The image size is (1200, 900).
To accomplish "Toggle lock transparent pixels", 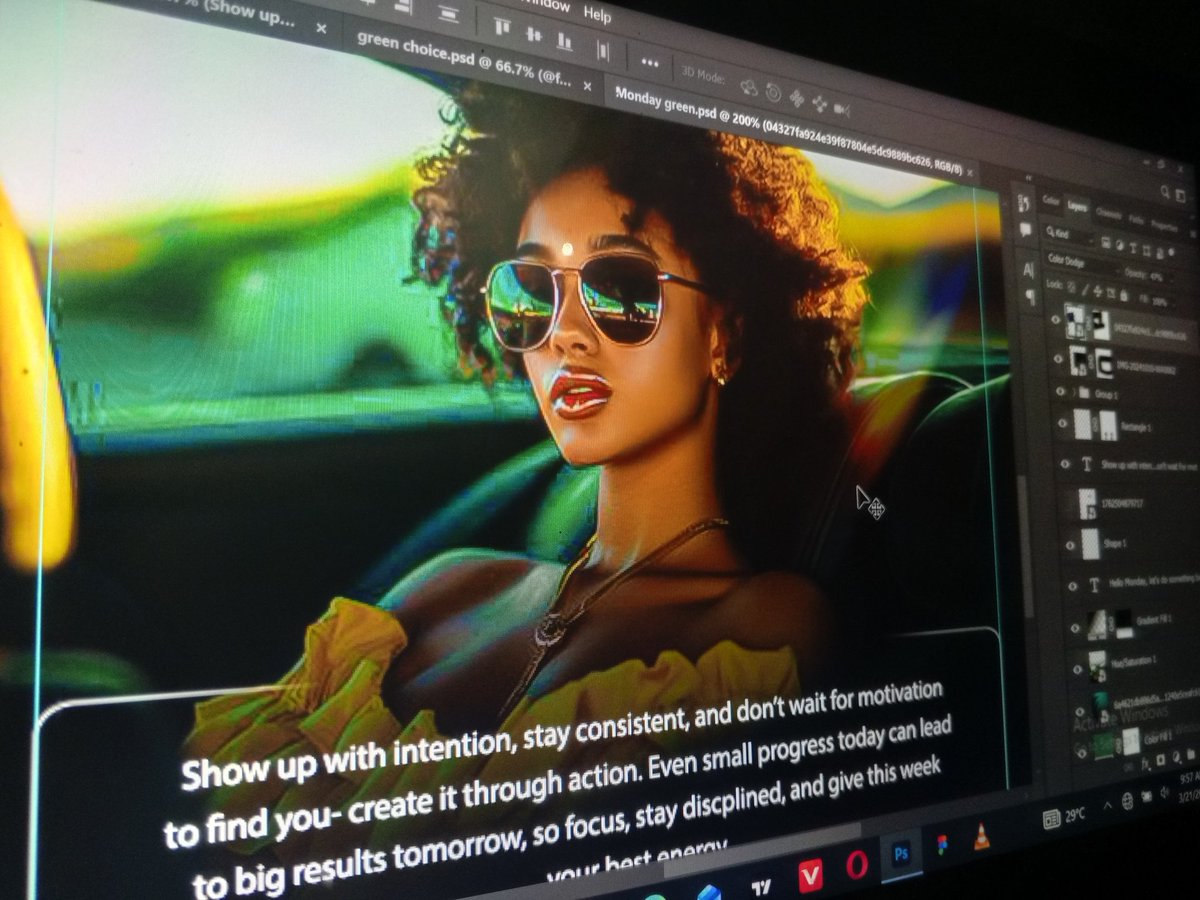I will click(x=1071, y=285).
